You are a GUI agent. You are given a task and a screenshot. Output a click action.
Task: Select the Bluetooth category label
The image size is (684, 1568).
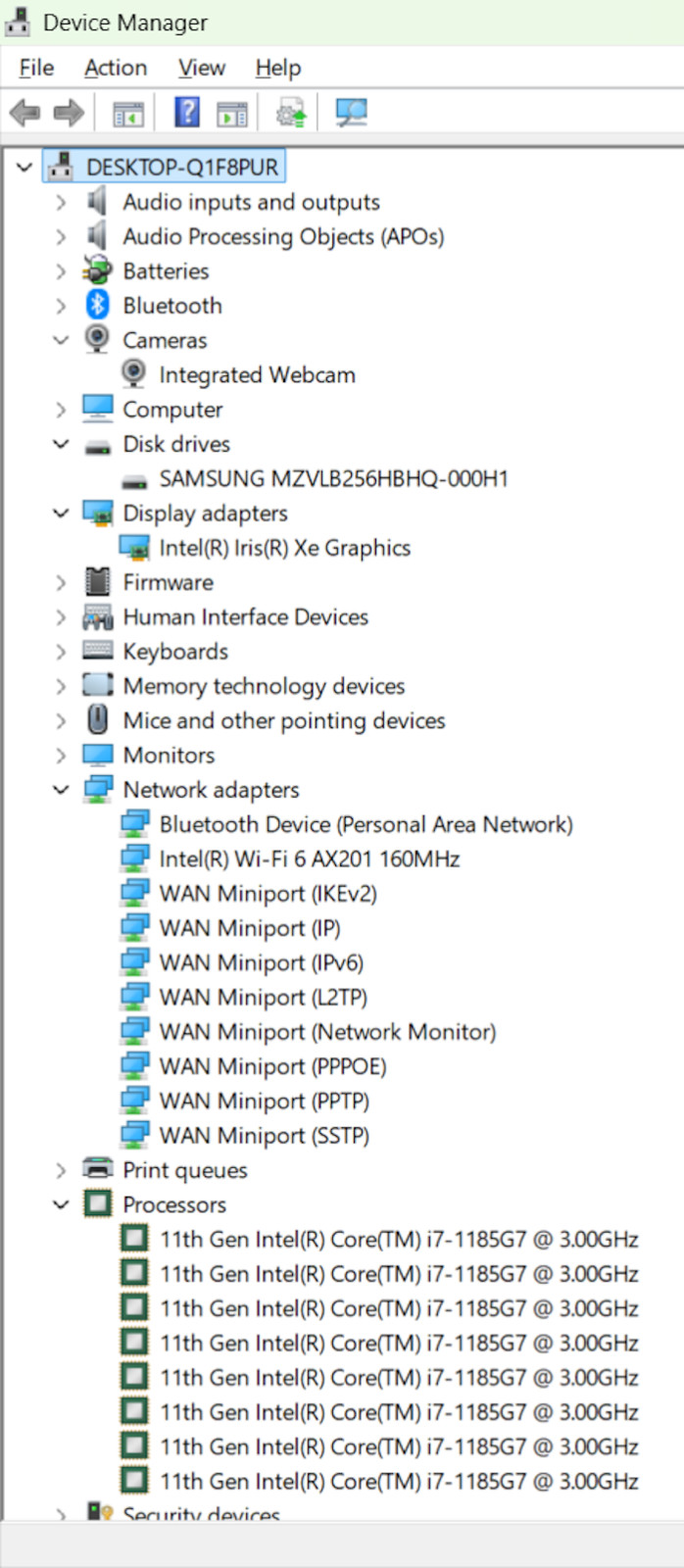click(172, 305)
